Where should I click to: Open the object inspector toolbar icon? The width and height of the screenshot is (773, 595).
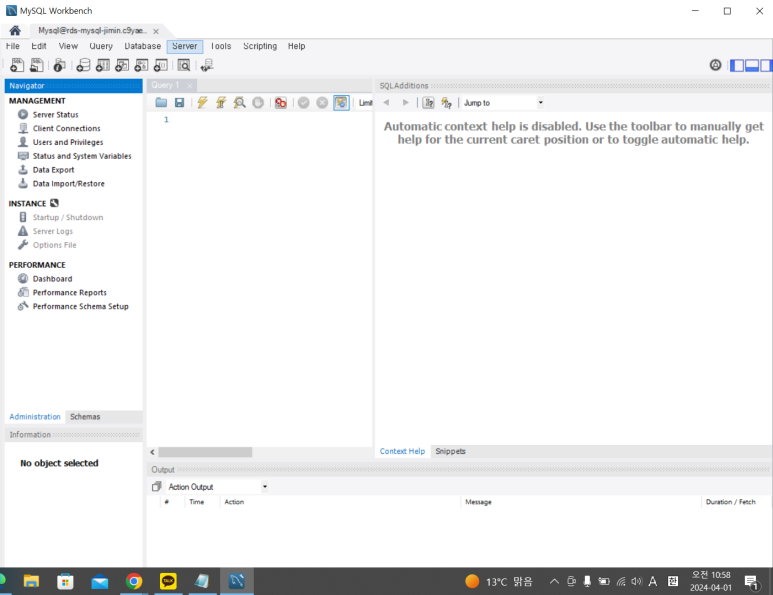(x=59, y=65)
